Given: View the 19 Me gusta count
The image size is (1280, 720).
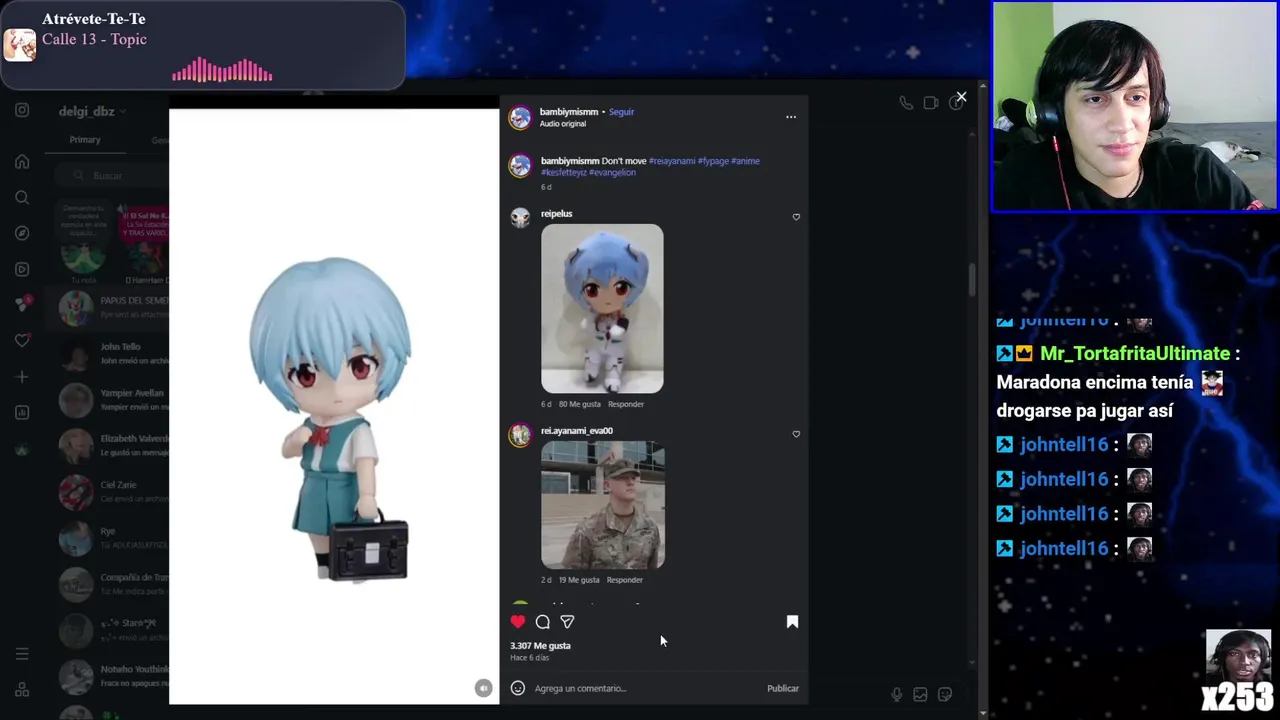Looking at the screenshot, I should (578, 580).
